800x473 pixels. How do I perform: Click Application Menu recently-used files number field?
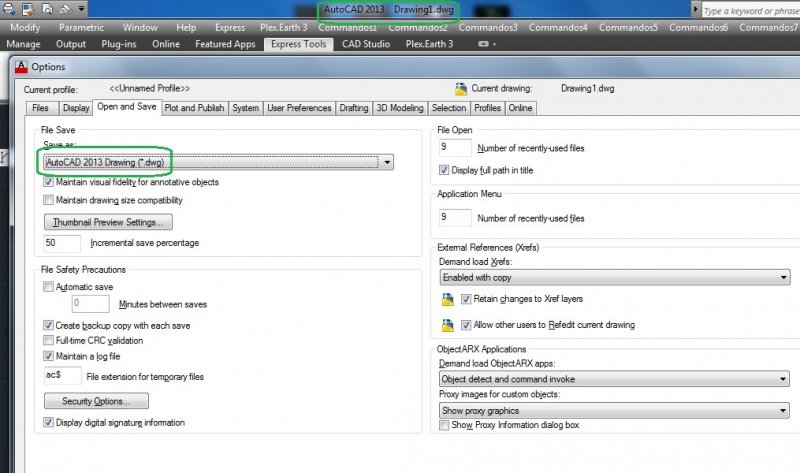pos(455,217)
